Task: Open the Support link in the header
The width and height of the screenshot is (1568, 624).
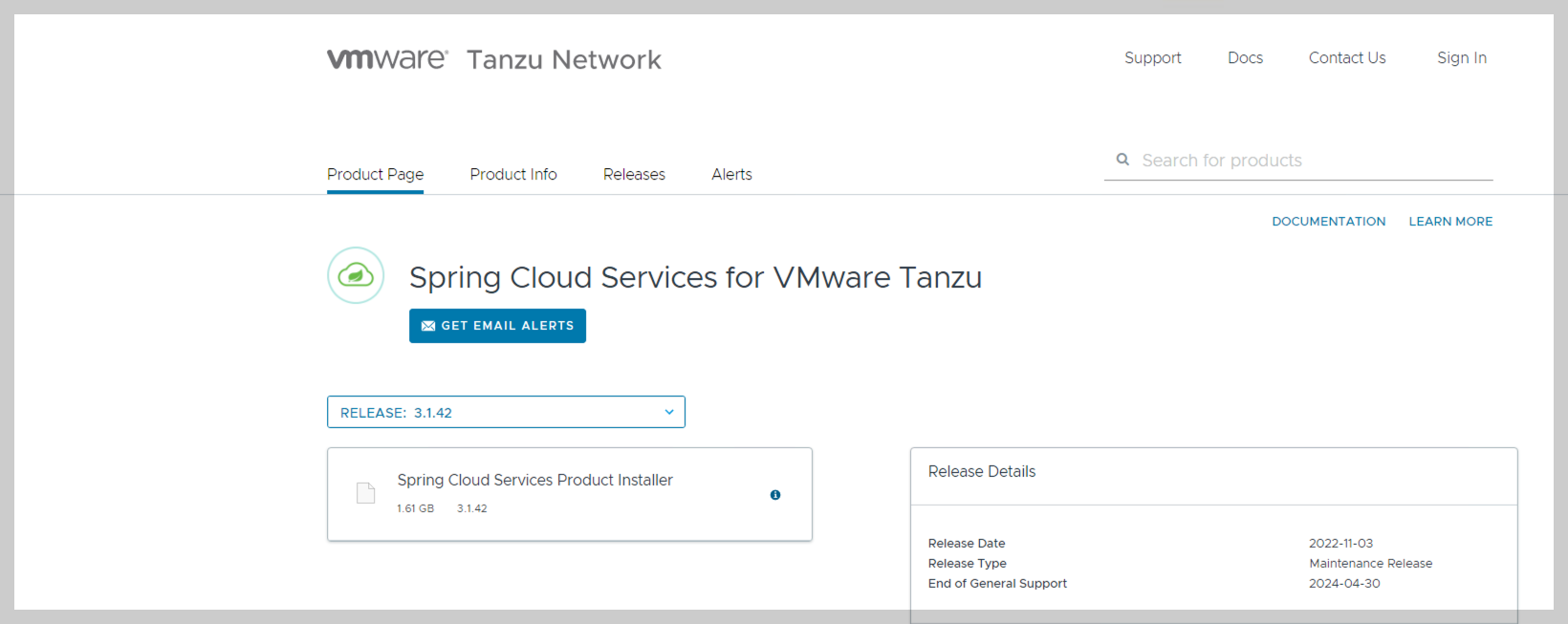Action: (1153, 58)
